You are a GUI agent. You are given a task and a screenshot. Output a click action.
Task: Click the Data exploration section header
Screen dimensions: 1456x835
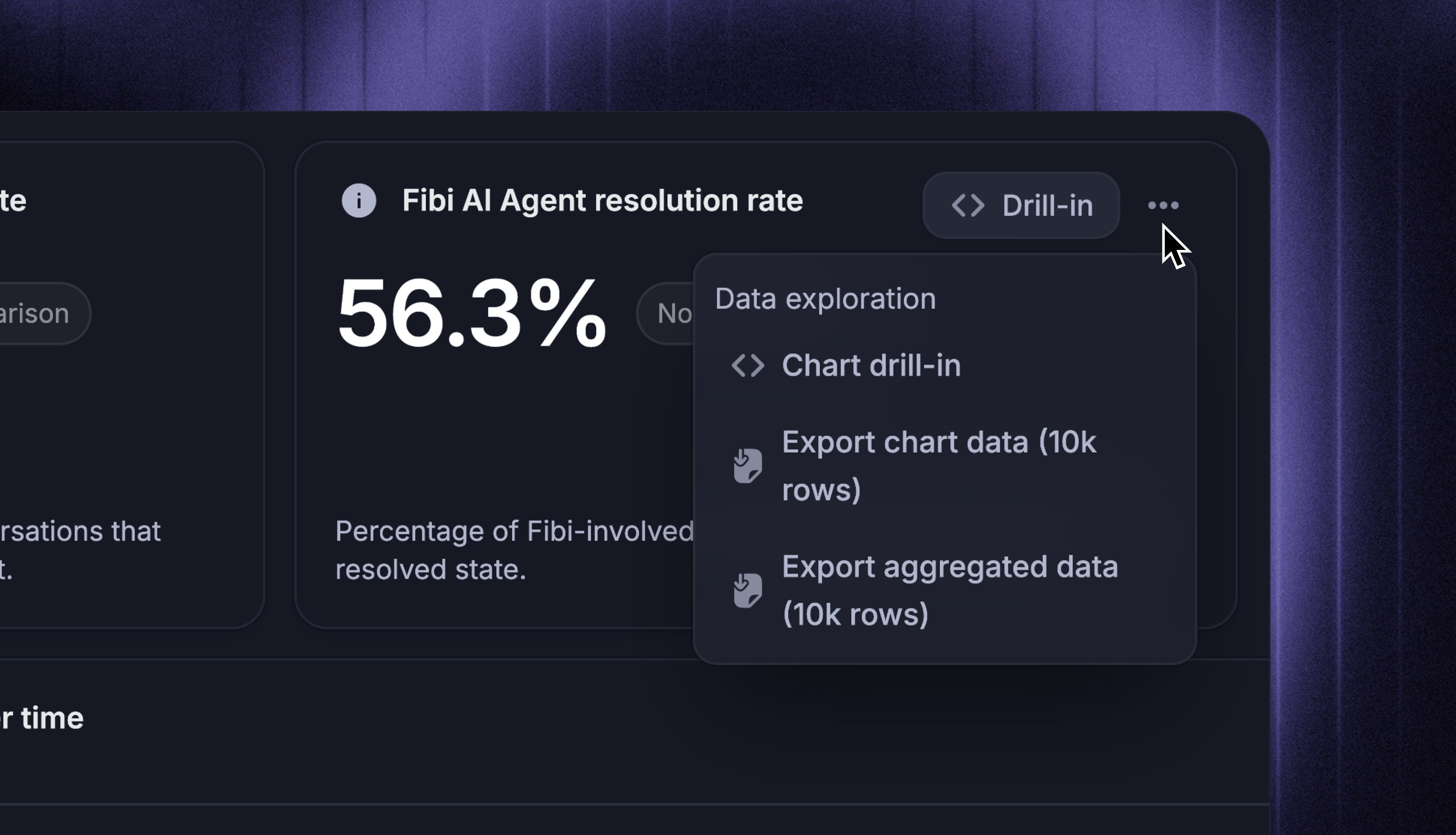tap(825, 299)
